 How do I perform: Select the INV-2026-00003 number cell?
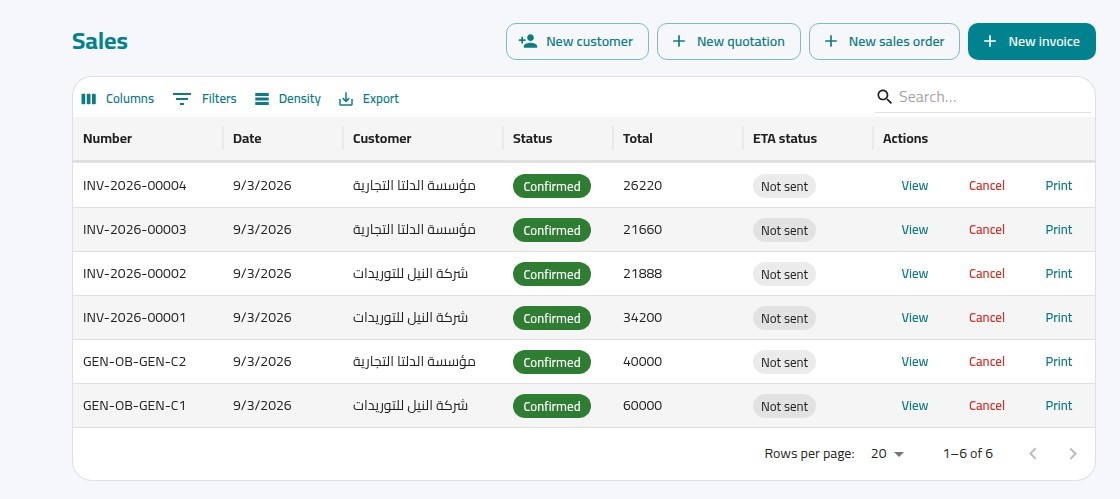148,230
